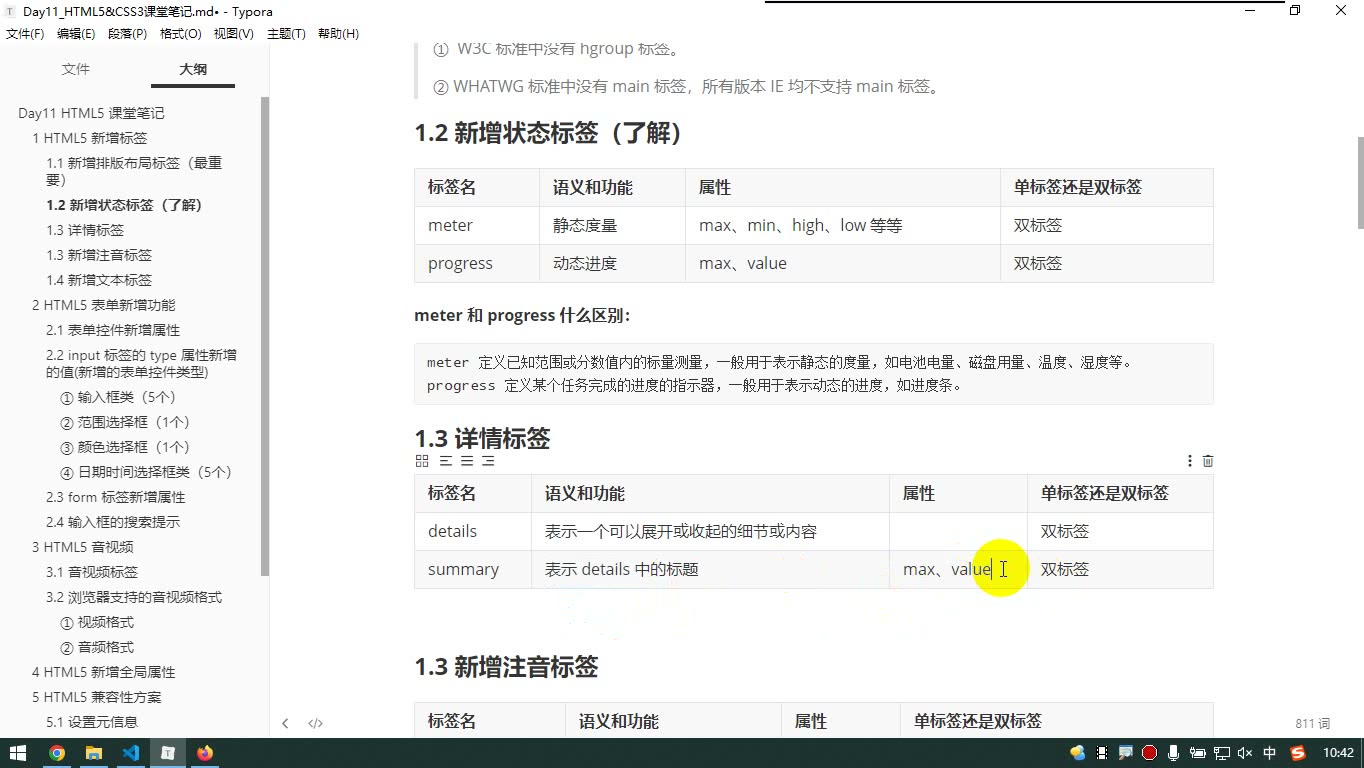Click the muted speaker tray icon

[x=1245, y=753]
